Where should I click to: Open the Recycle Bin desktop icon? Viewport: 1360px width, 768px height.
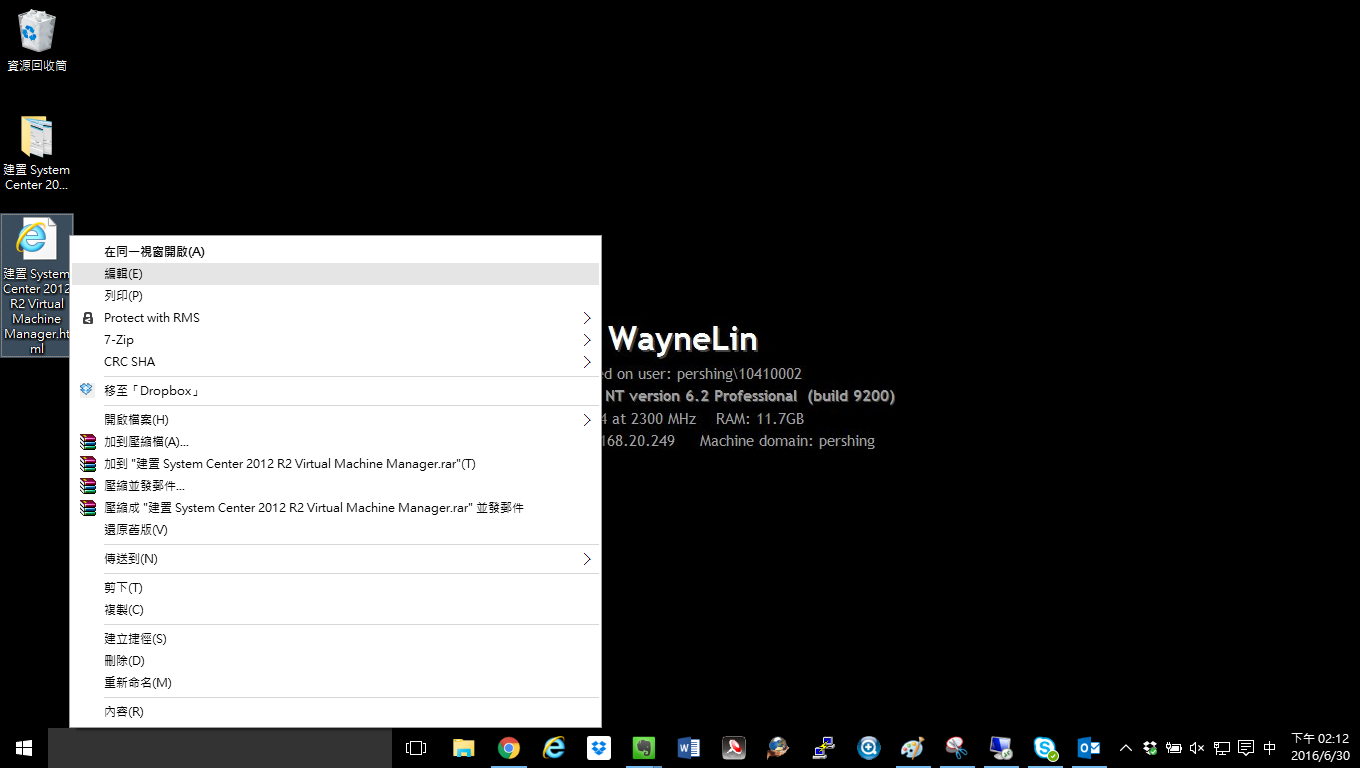click(36, 40)
